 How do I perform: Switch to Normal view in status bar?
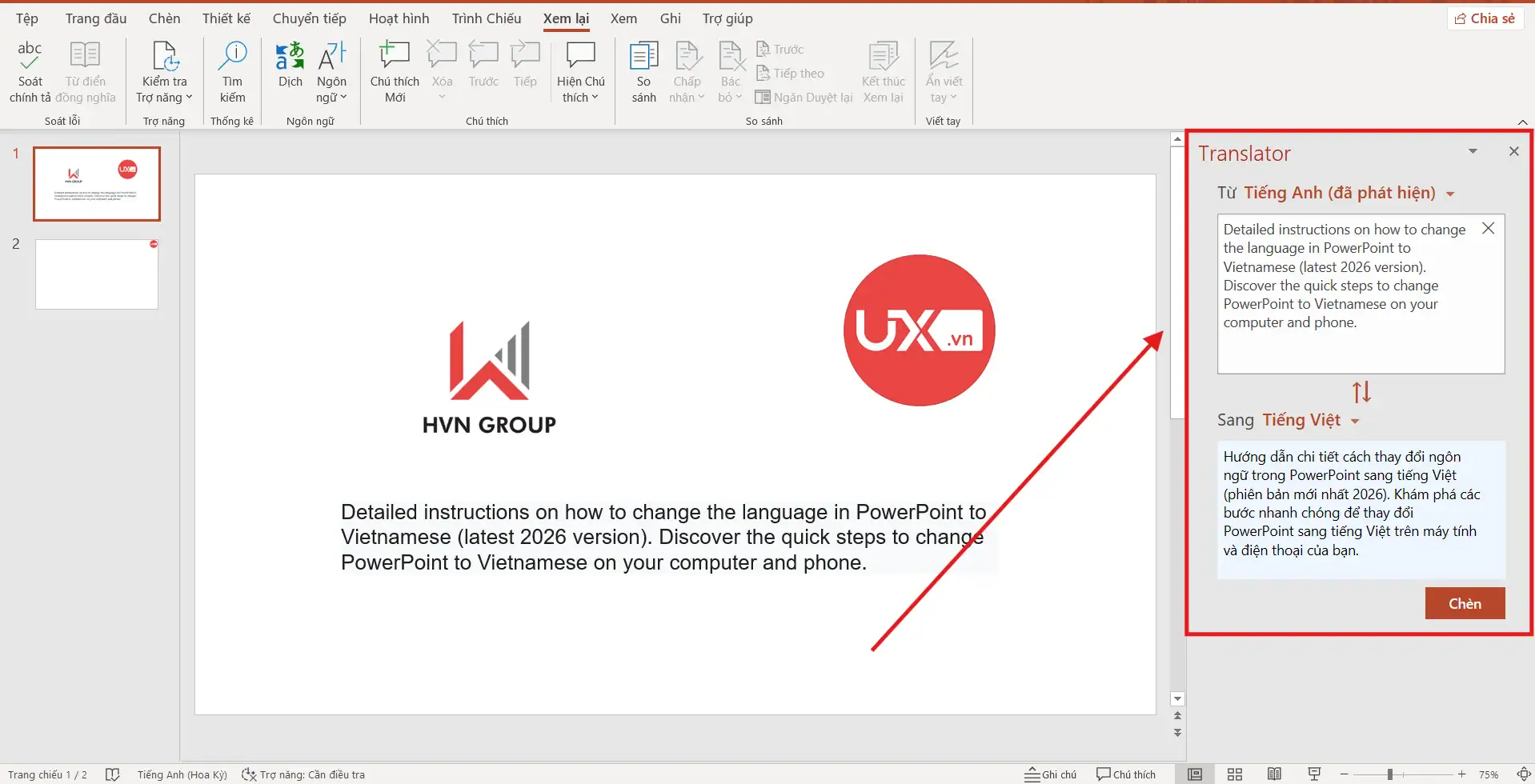point(1195,774)
